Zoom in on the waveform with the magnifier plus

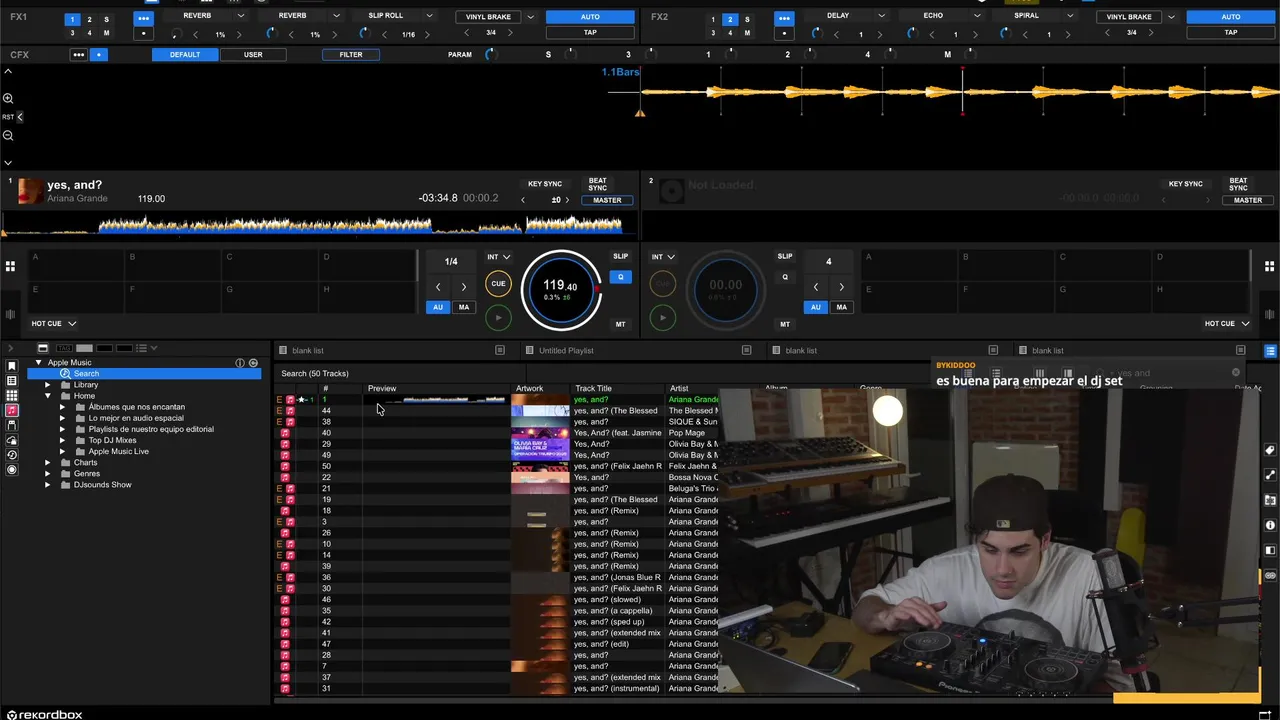click(8, 98)
